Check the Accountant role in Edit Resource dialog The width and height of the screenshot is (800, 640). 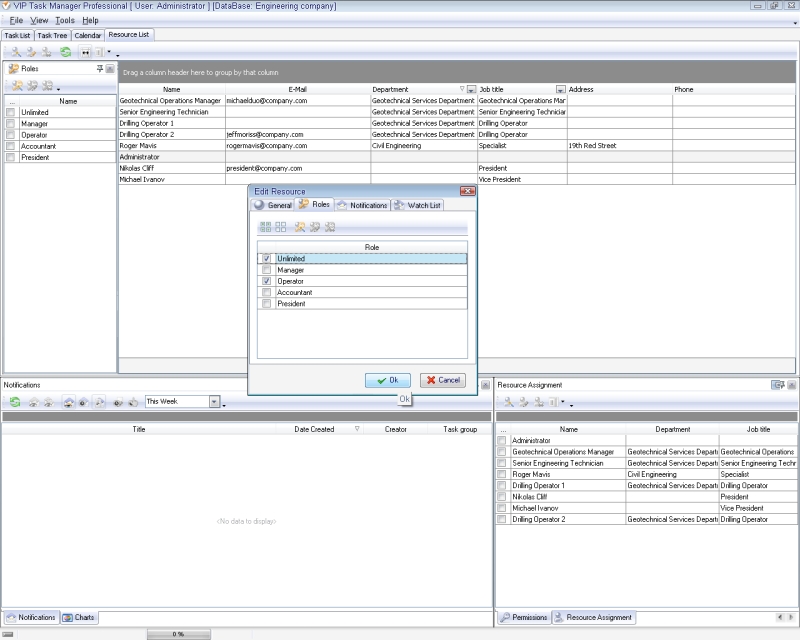[x=266, y=292]
